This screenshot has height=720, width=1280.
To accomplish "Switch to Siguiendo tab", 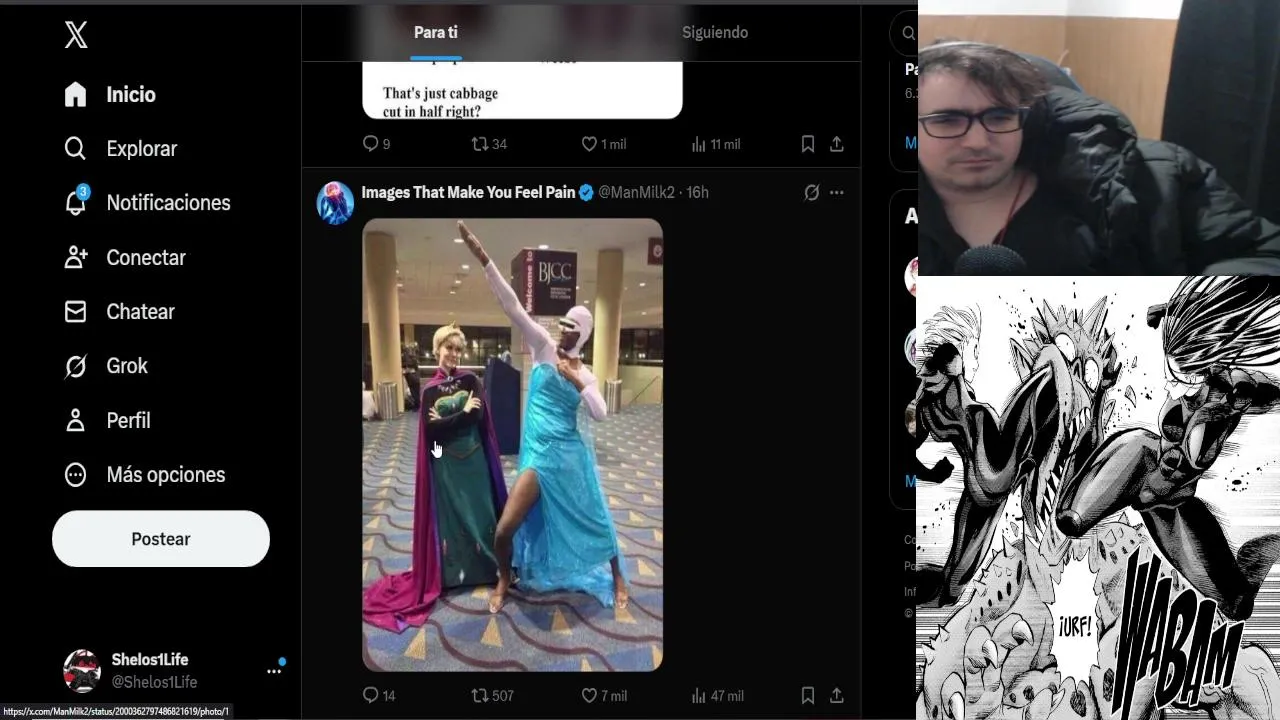I will [x=715, y=32].
